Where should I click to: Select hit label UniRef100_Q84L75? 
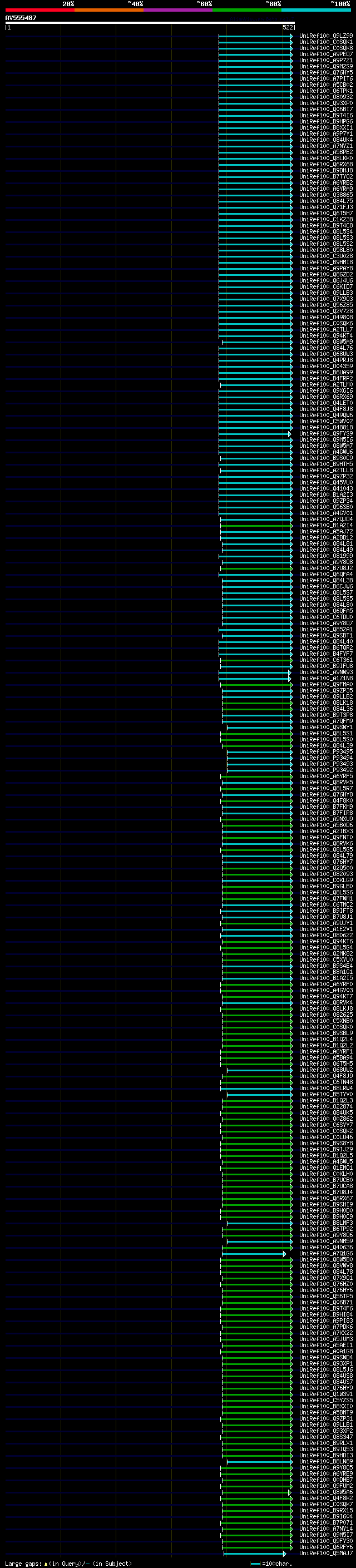[x=326, y=201]
